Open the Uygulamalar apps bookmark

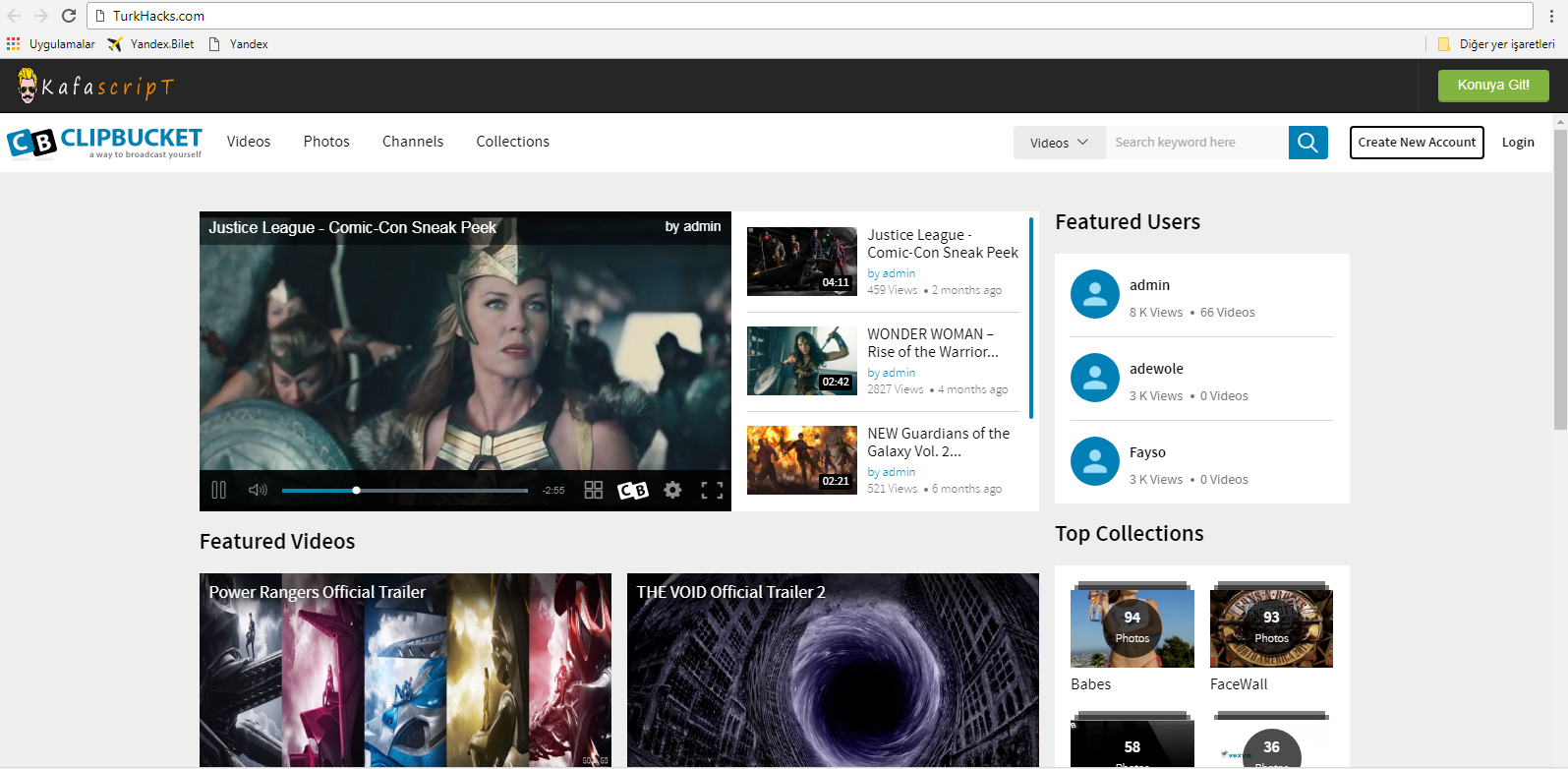tap(51, 44)
